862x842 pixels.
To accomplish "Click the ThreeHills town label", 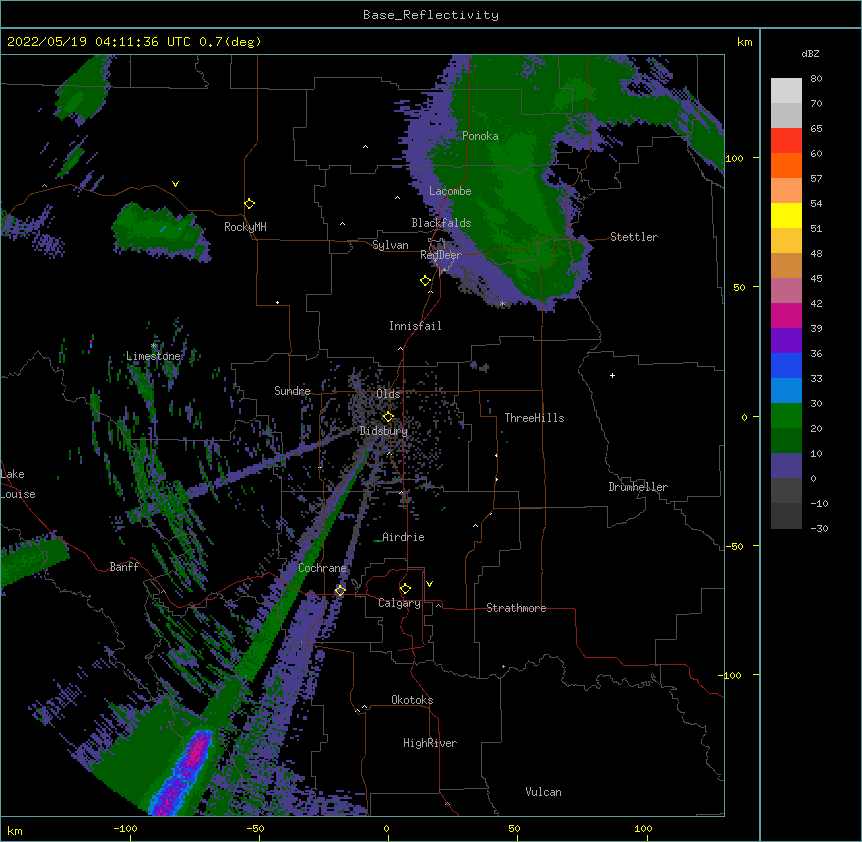I will pyautogui.click(x=534, y=418).
